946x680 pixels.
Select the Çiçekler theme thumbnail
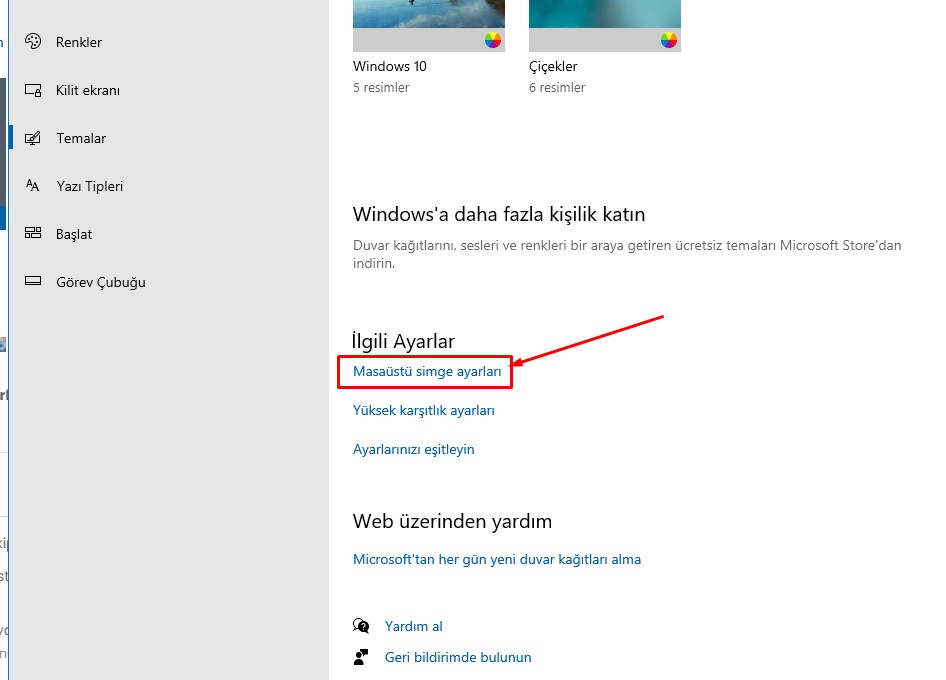(x=605, y=26)
